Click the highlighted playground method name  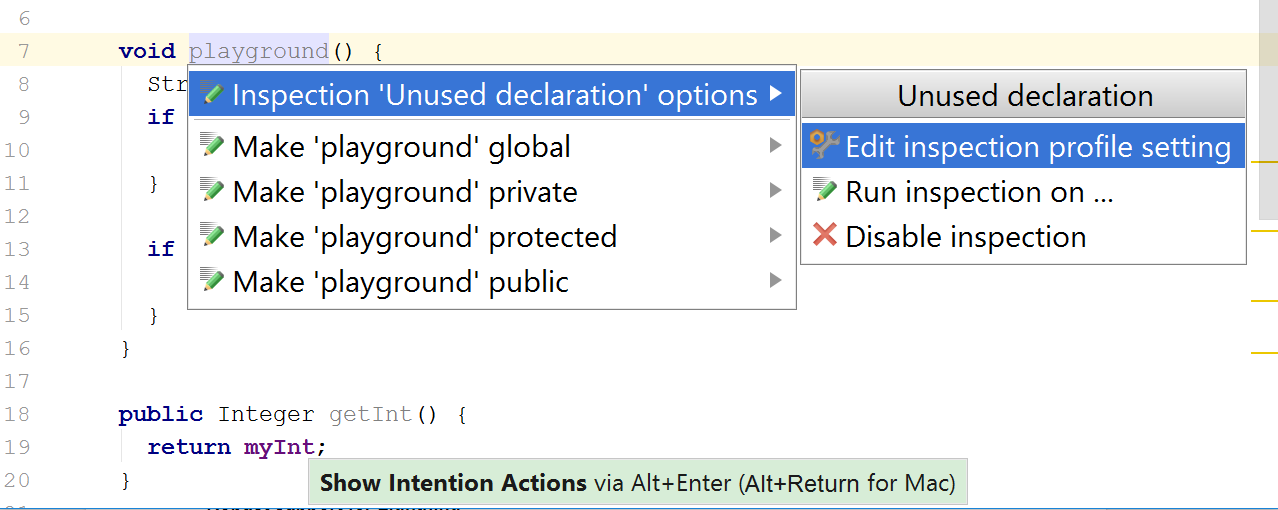[259, 50]
